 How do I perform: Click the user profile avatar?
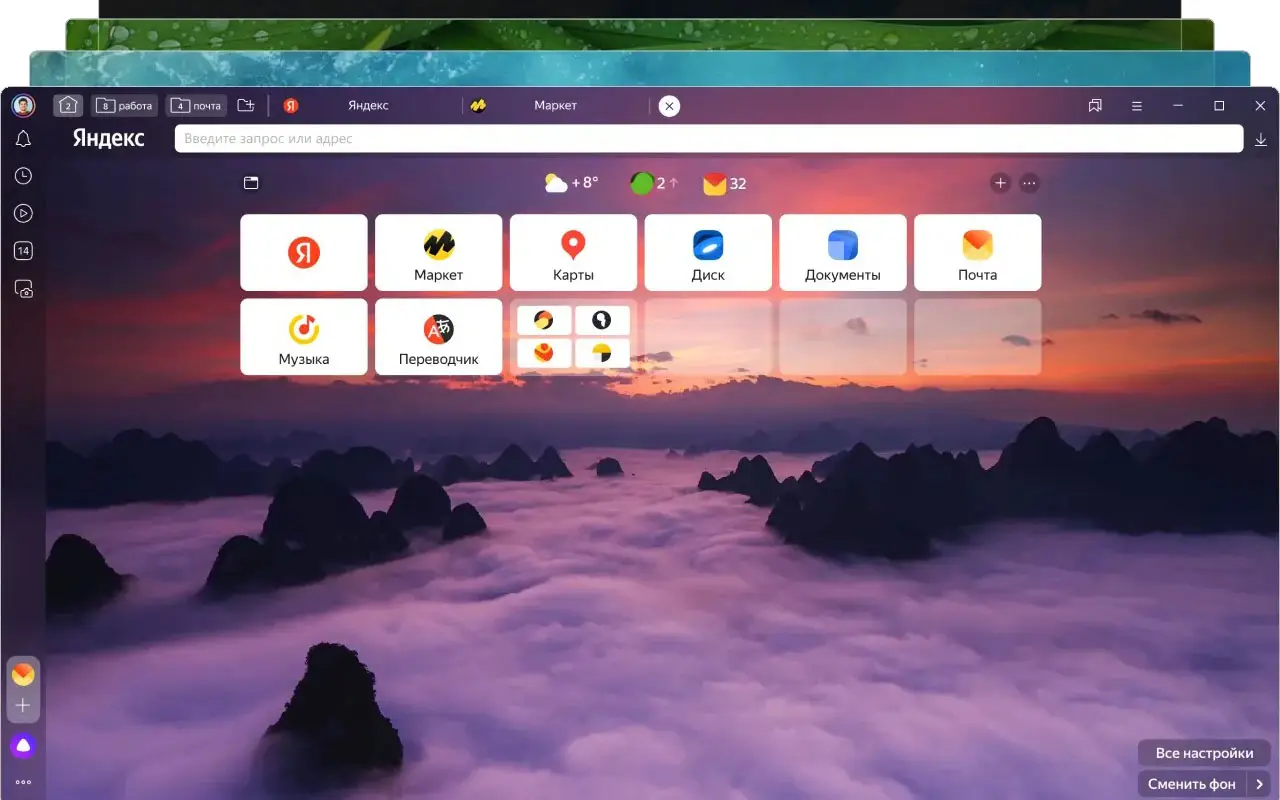tap(23, 106)
